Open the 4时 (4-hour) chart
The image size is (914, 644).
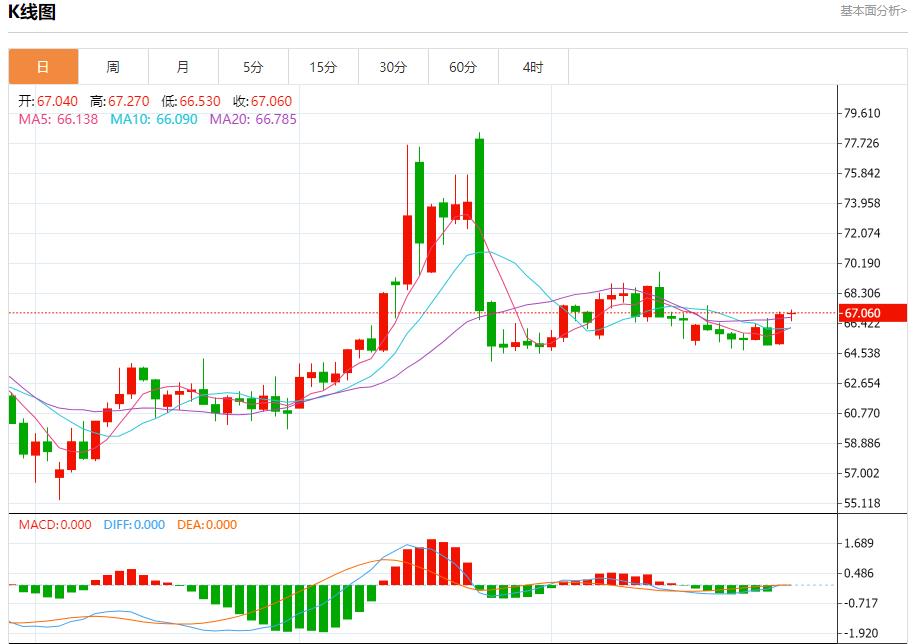(533, 67)
